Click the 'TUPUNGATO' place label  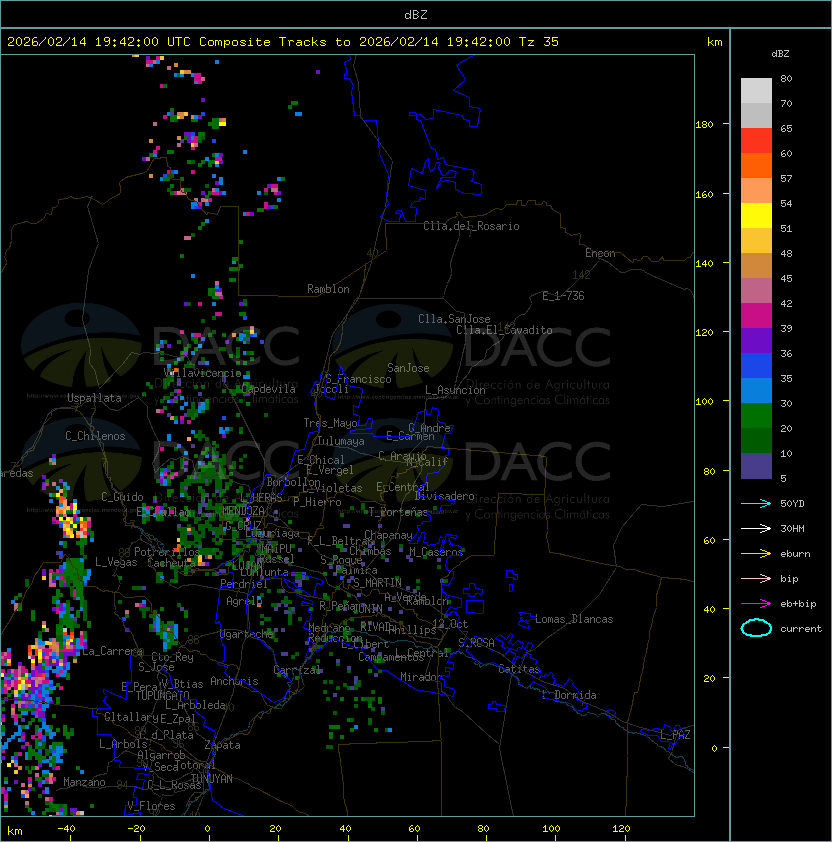(x=162, y=695)
